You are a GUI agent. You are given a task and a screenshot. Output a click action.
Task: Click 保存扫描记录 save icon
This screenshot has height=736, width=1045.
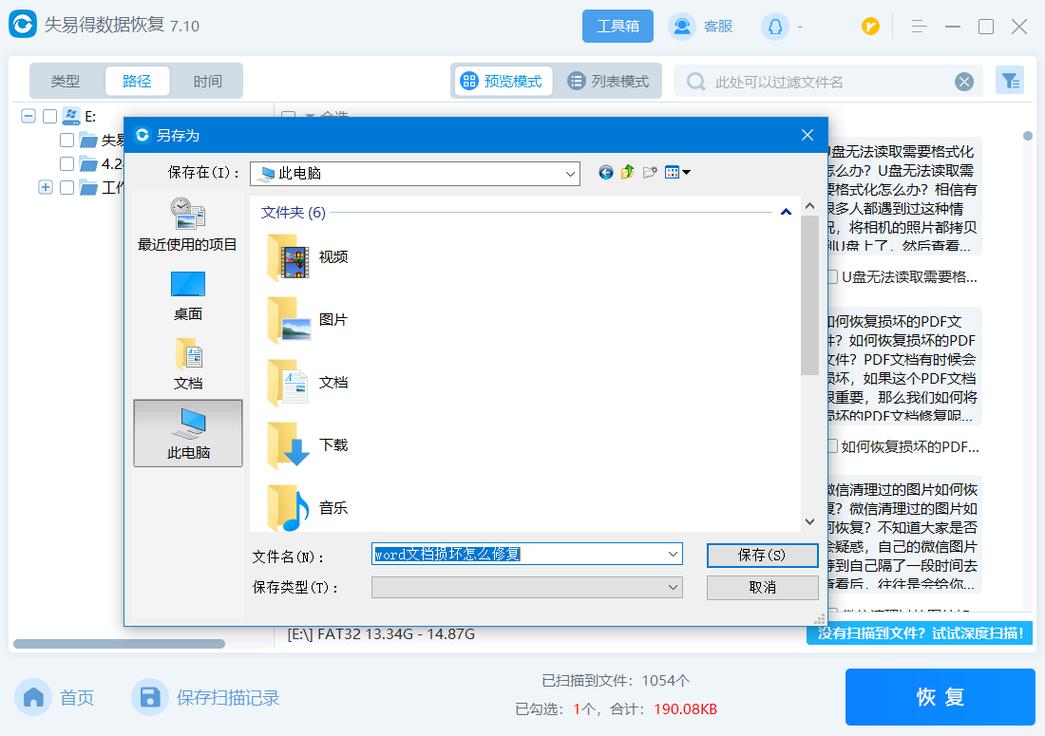pyautogui.click(x=150, y=697)
